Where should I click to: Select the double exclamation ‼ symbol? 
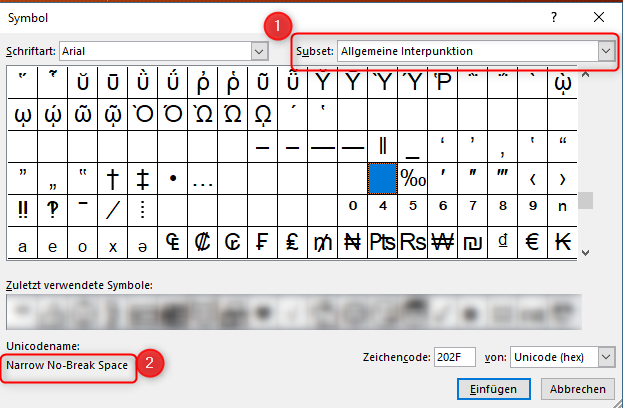point(23,211)
